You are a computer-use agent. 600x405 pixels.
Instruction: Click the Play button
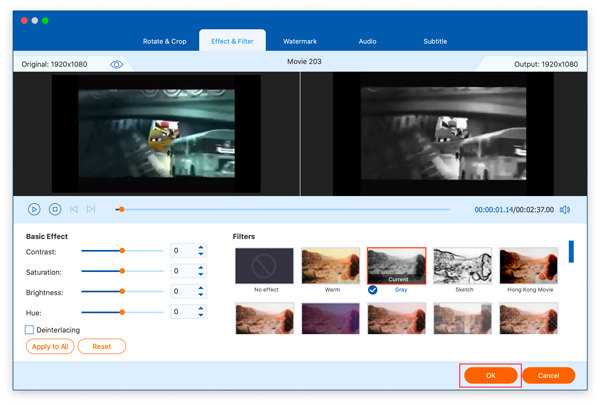pos(34,209)
